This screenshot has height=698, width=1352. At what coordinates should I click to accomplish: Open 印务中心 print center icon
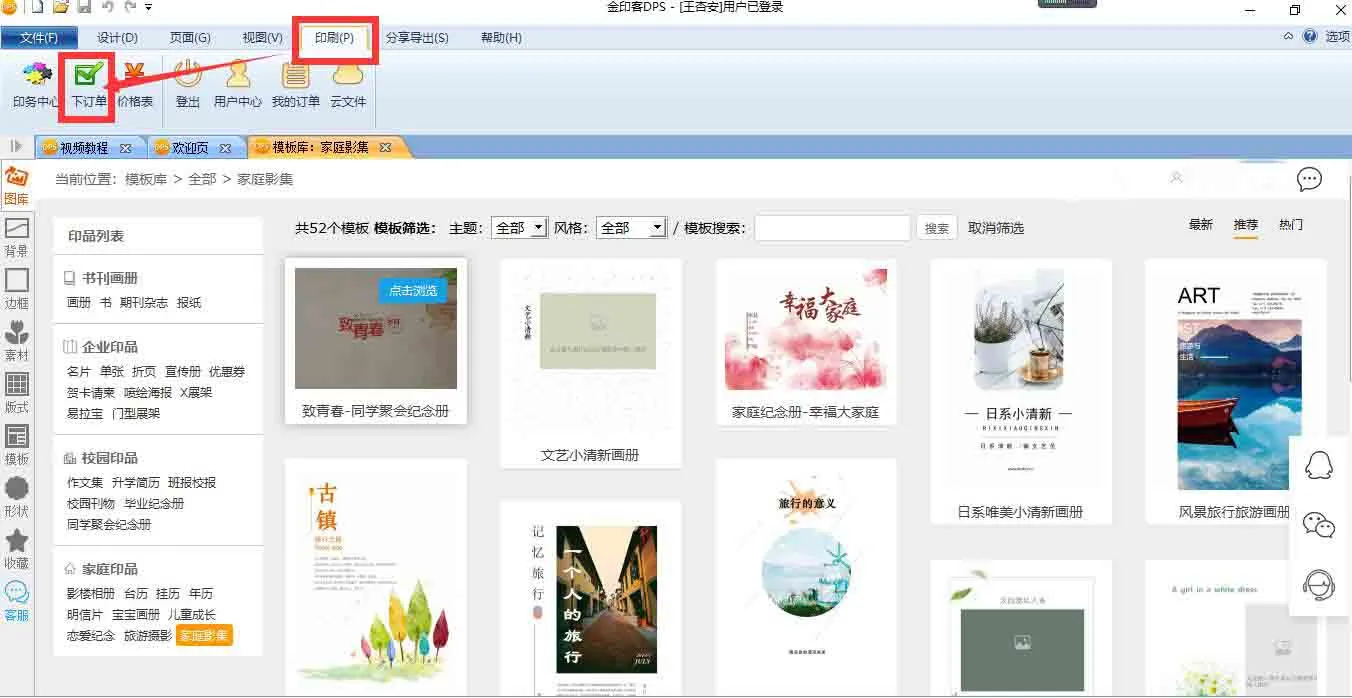point(36,83)
